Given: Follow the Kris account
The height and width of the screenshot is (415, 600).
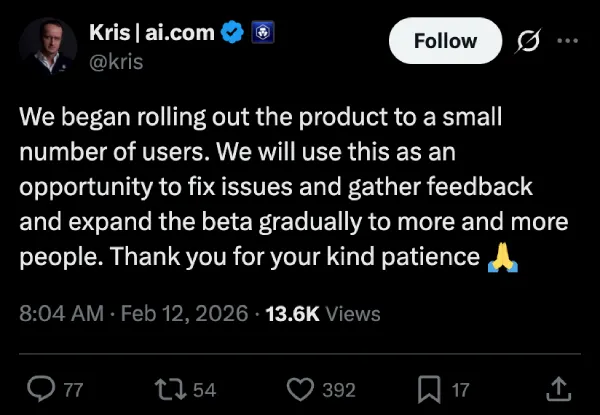Looking at the screenshot, I should click(x=446, y=41).
